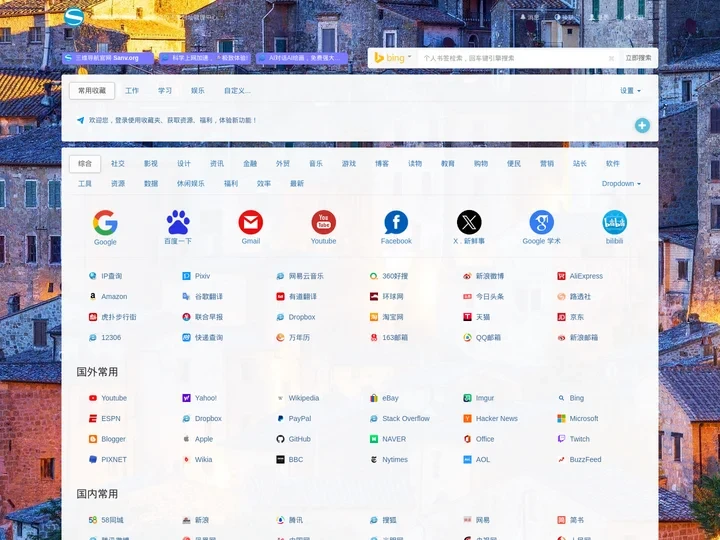This screenshot has height=540, width=720.
Task: Select the 游戏 category tab
Action: 349,163
